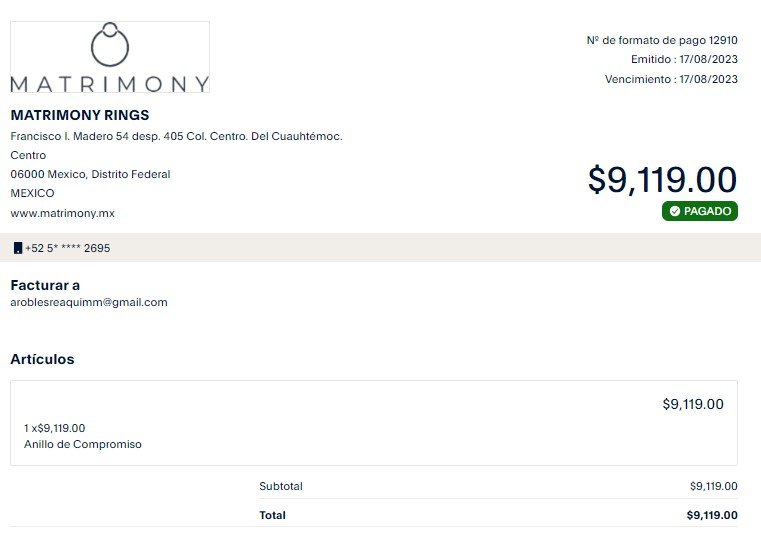Viewport: 761px width, 551px height.
Task: Click the 1 x$9,119.00 quantity line
Action: click(x=54, y=428)
